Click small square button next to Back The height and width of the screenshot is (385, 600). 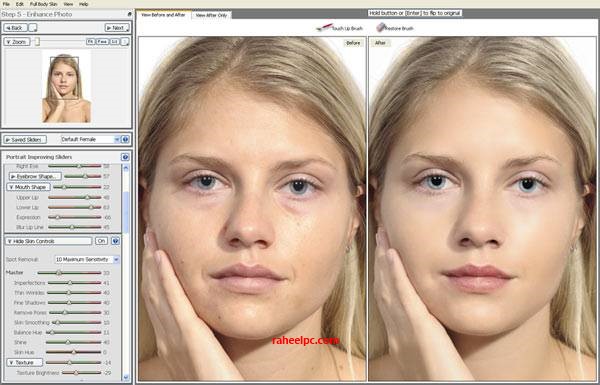coord(33,28)
